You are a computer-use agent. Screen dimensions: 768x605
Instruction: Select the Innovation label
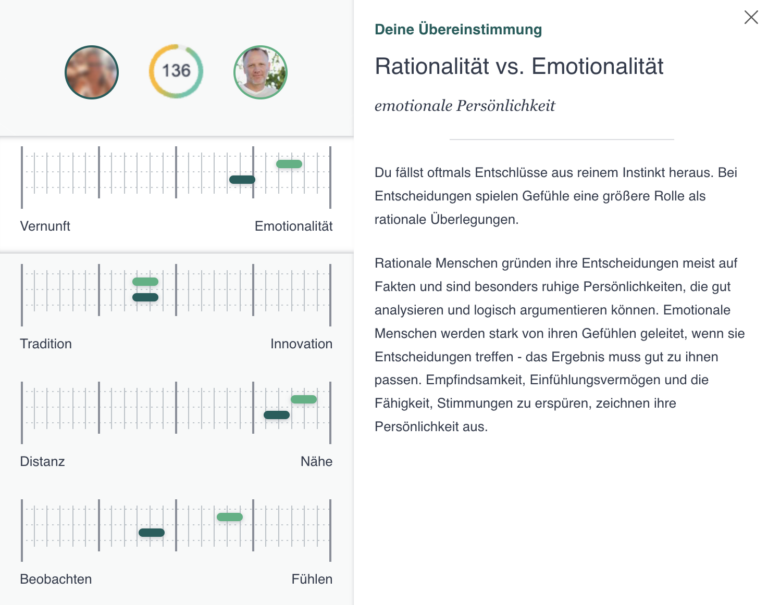[x=301, y=344]
